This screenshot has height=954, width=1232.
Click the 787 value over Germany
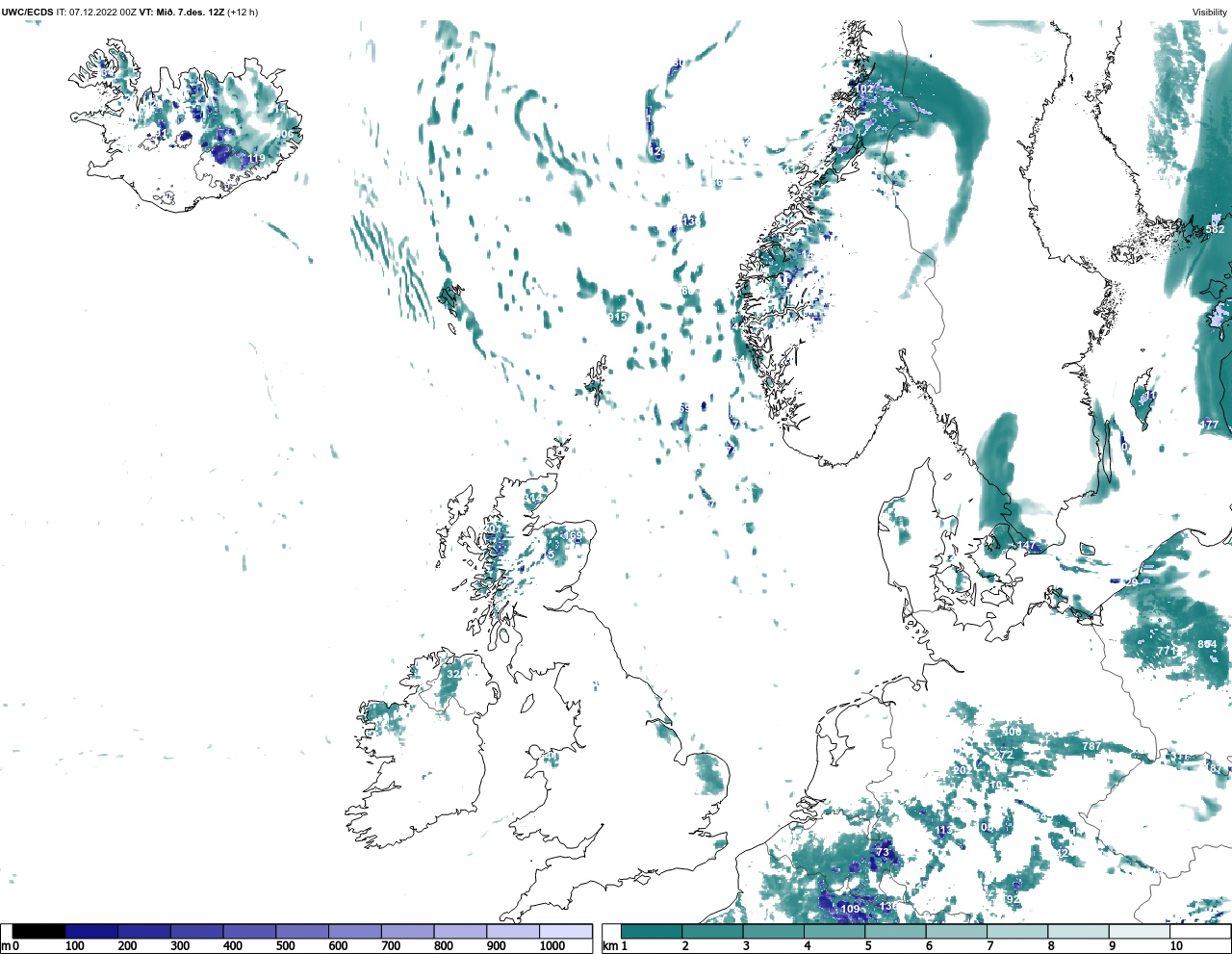point(1091,746)
